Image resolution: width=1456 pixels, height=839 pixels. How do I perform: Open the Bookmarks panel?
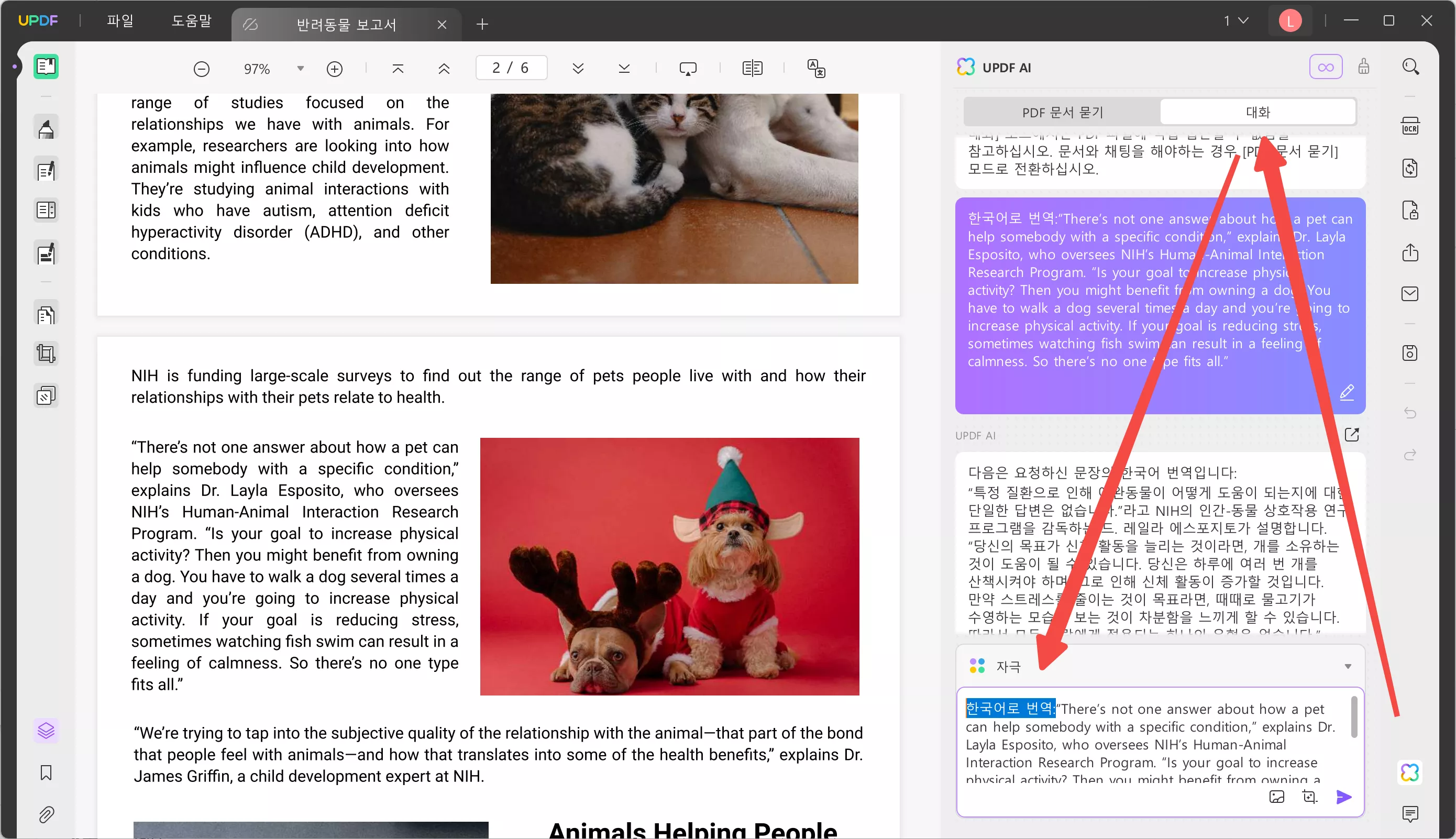(46, 772)
